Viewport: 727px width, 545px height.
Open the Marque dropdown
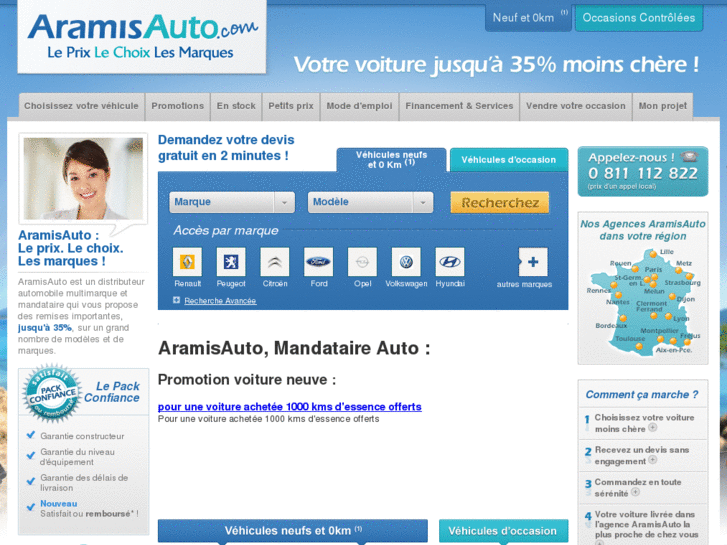tap(232, 202)
